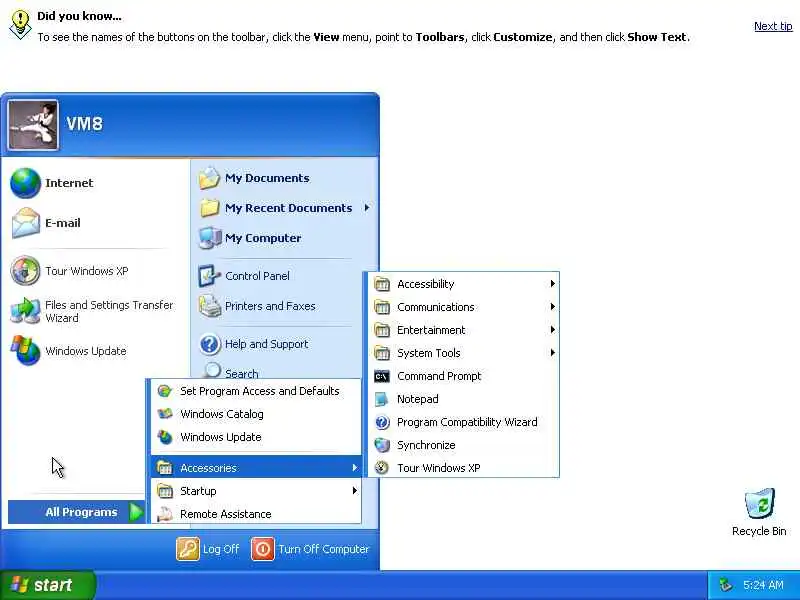Viewport: 800px width, 600px height.
Task: Click the Tour Windows XP icon in Accessories
Action: (x=382, y=468)
